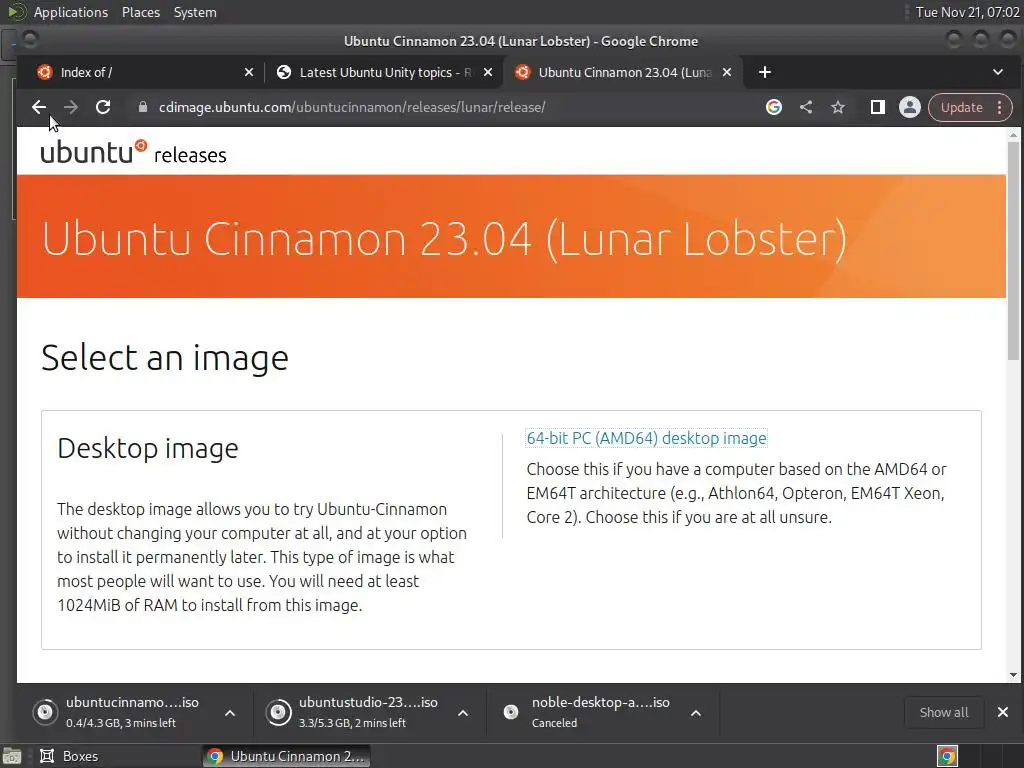Open the System menu
The image size is (1024, 768).
tap(195, 12)
